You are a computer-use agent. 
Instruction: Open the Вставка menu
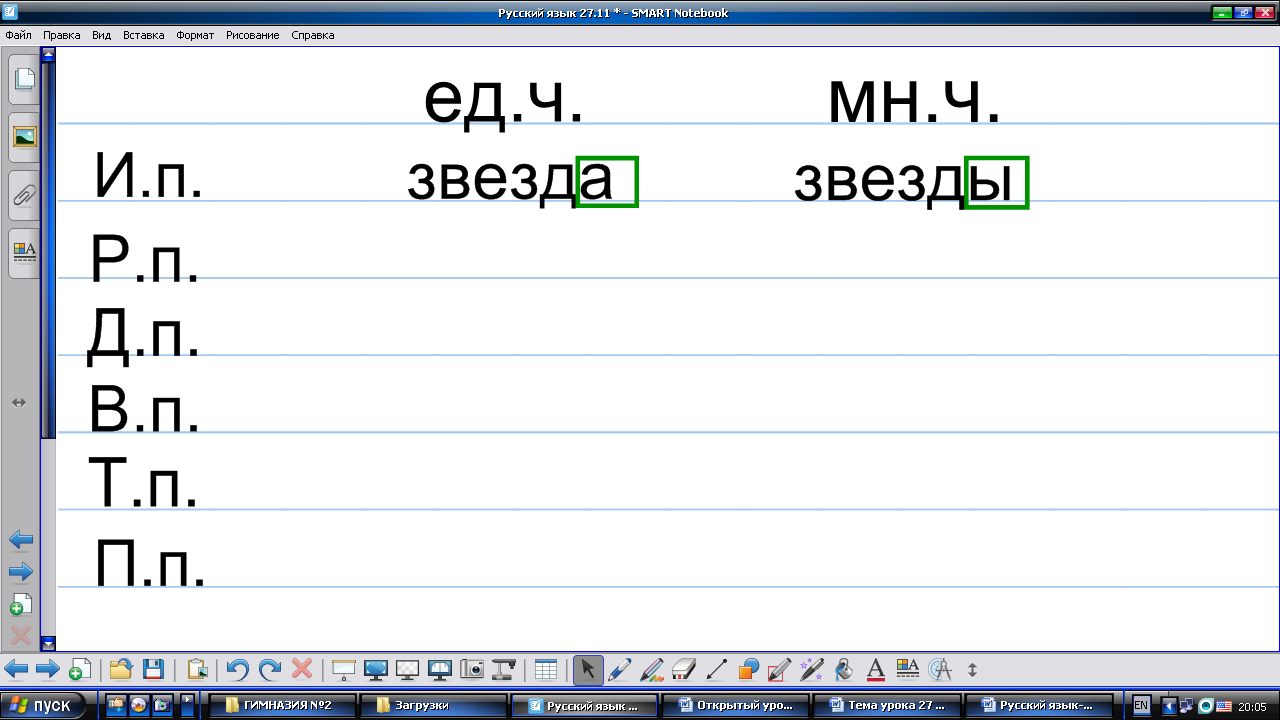[x=143, y=35]
